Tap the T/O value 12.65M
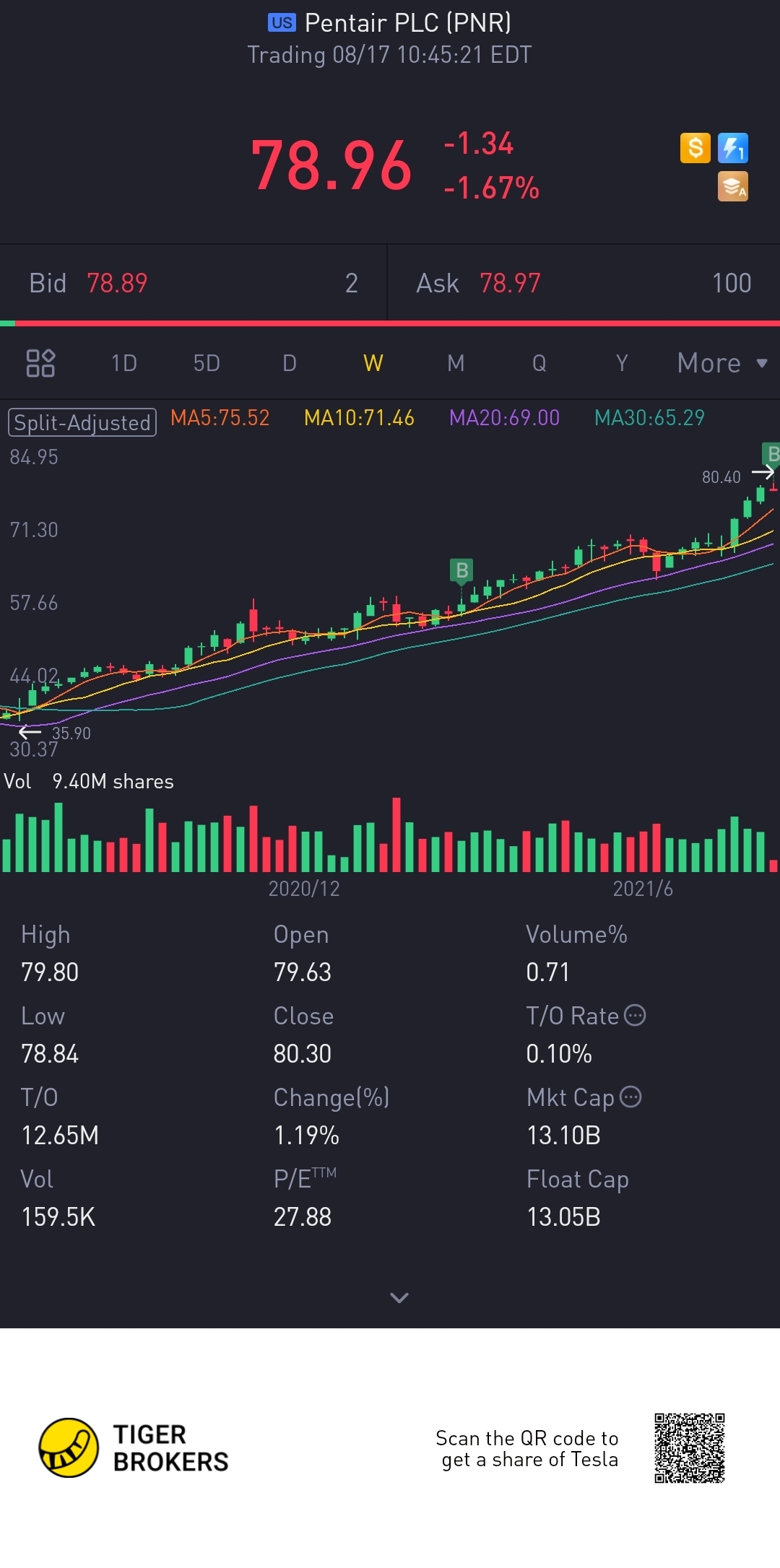The image size is (780, 1568). click(x=60, y=1136)
